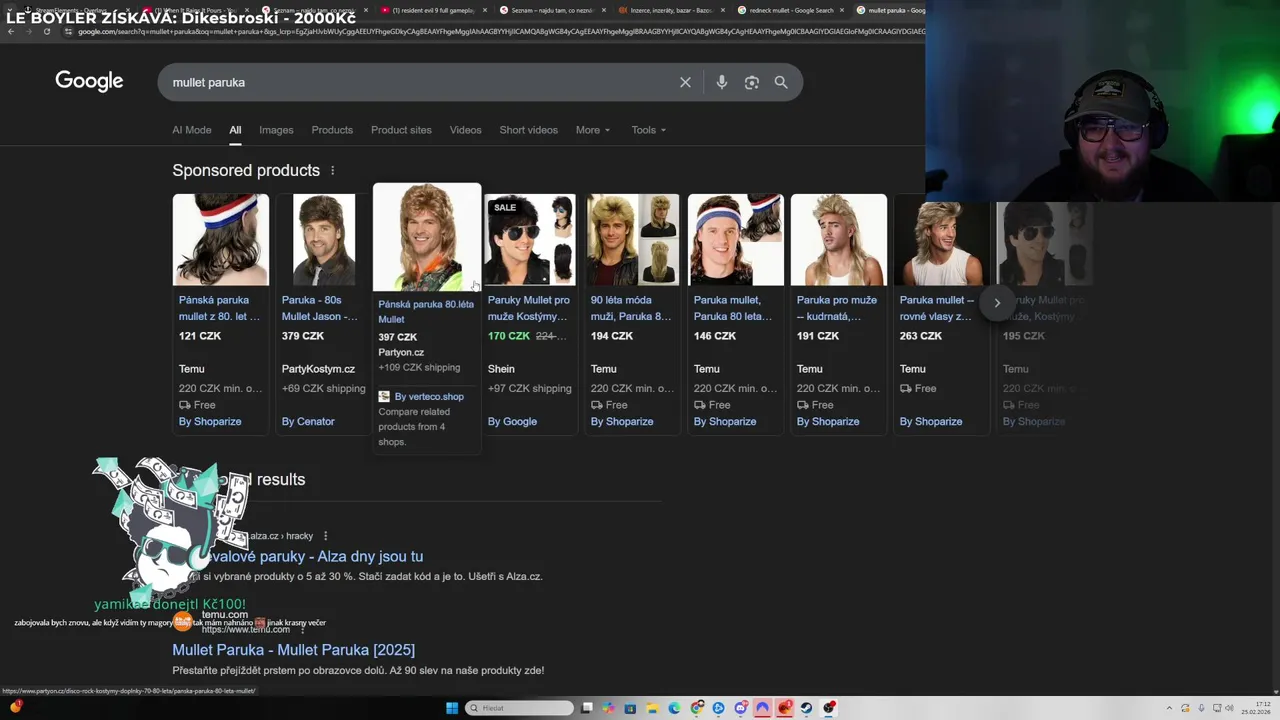Close the redneck mullet tab
Screen dimensions: 1280x720
click(842, 10)
